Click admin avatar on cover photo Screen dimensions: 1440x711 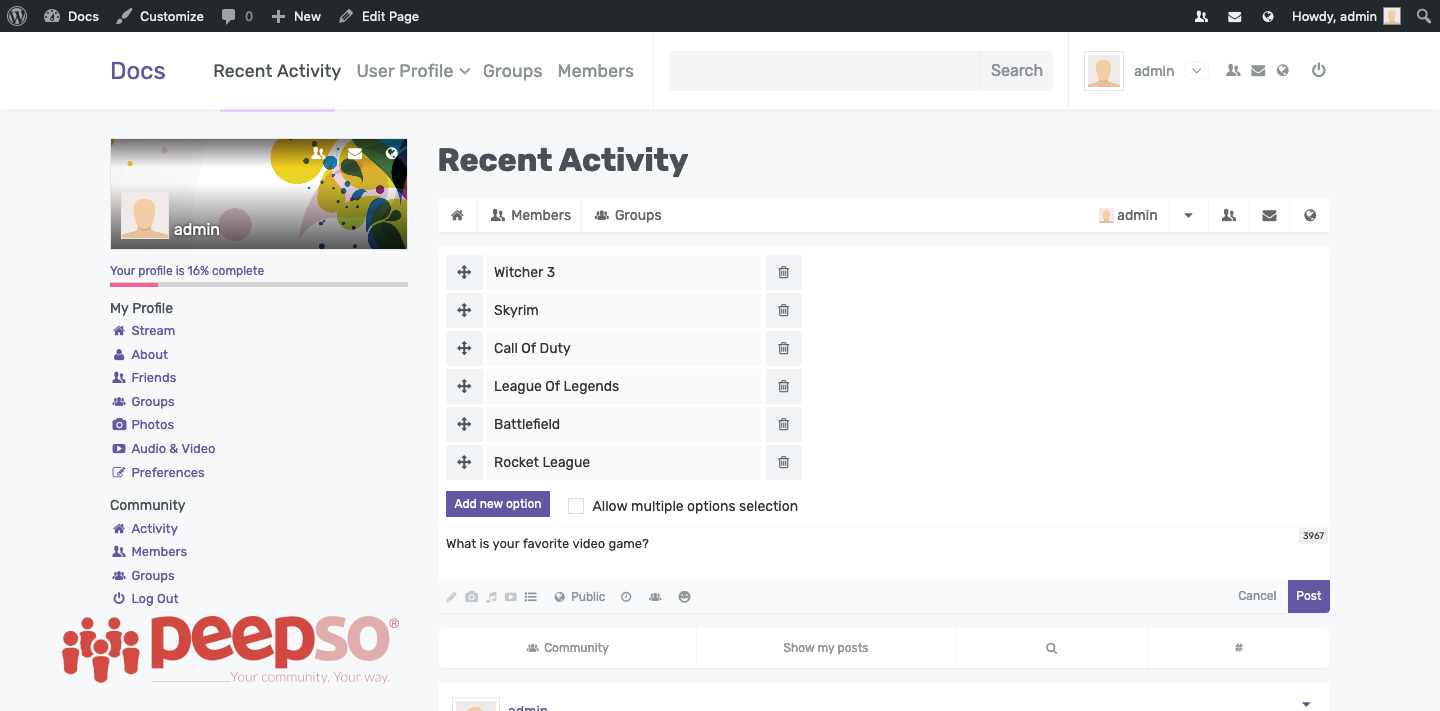coord(145,215)
